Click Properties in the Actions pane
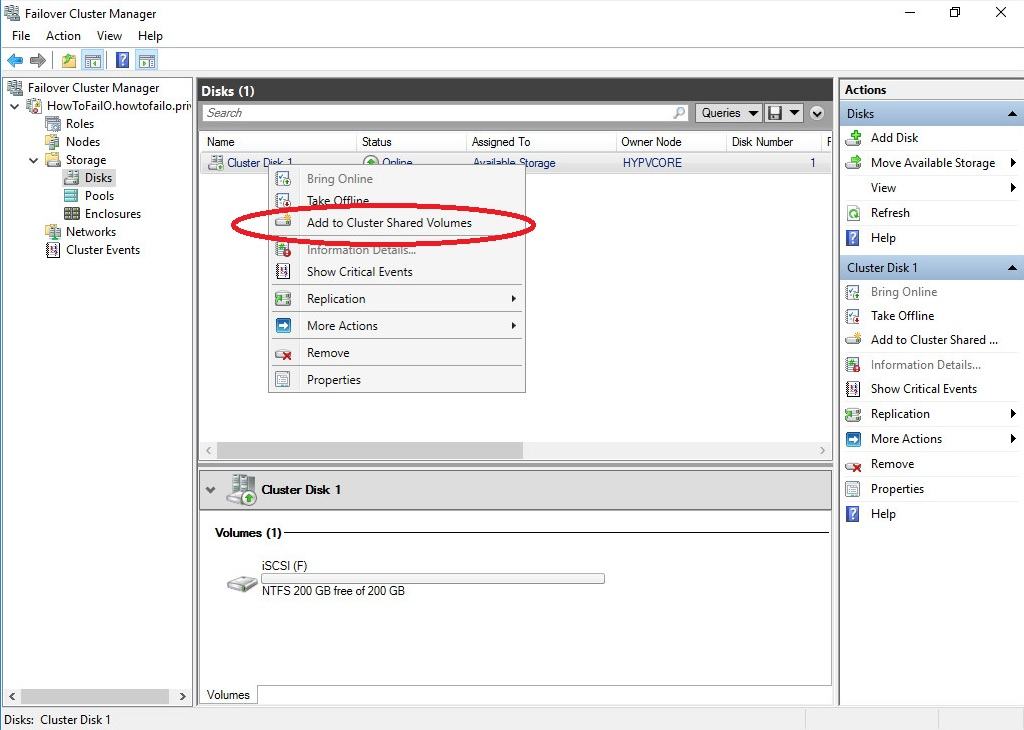Viewport: 1024px width, 730px height. tap(897, 489)
